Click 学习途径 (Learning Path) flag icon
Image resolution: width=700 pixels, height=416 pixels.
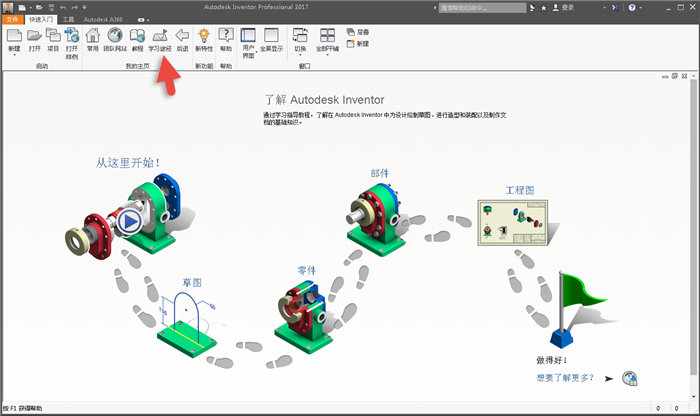[160, 36]
